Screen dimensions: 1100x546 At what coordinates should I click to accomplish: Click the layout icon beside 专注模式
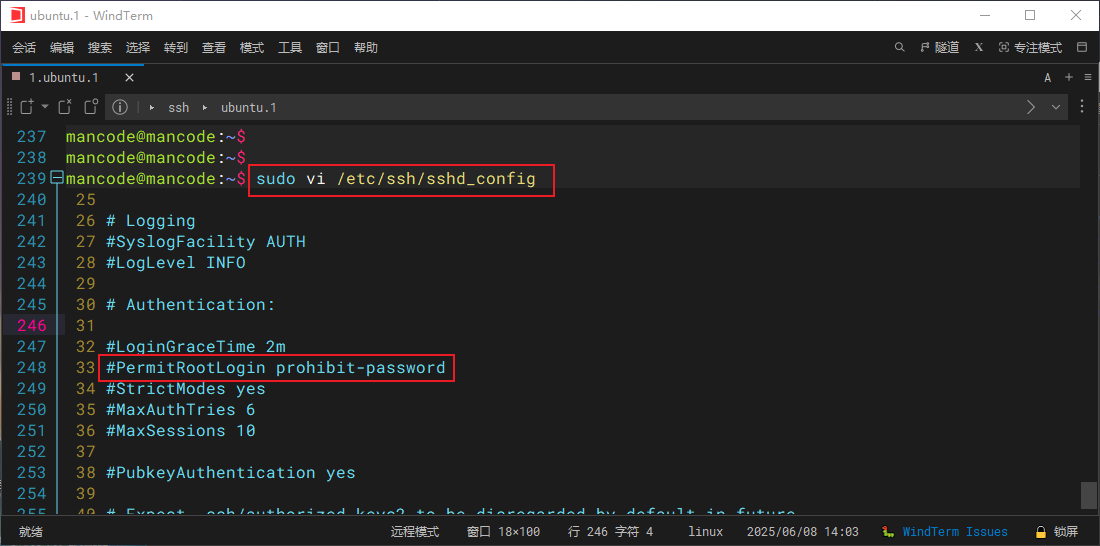click(x=1081, y=47)
